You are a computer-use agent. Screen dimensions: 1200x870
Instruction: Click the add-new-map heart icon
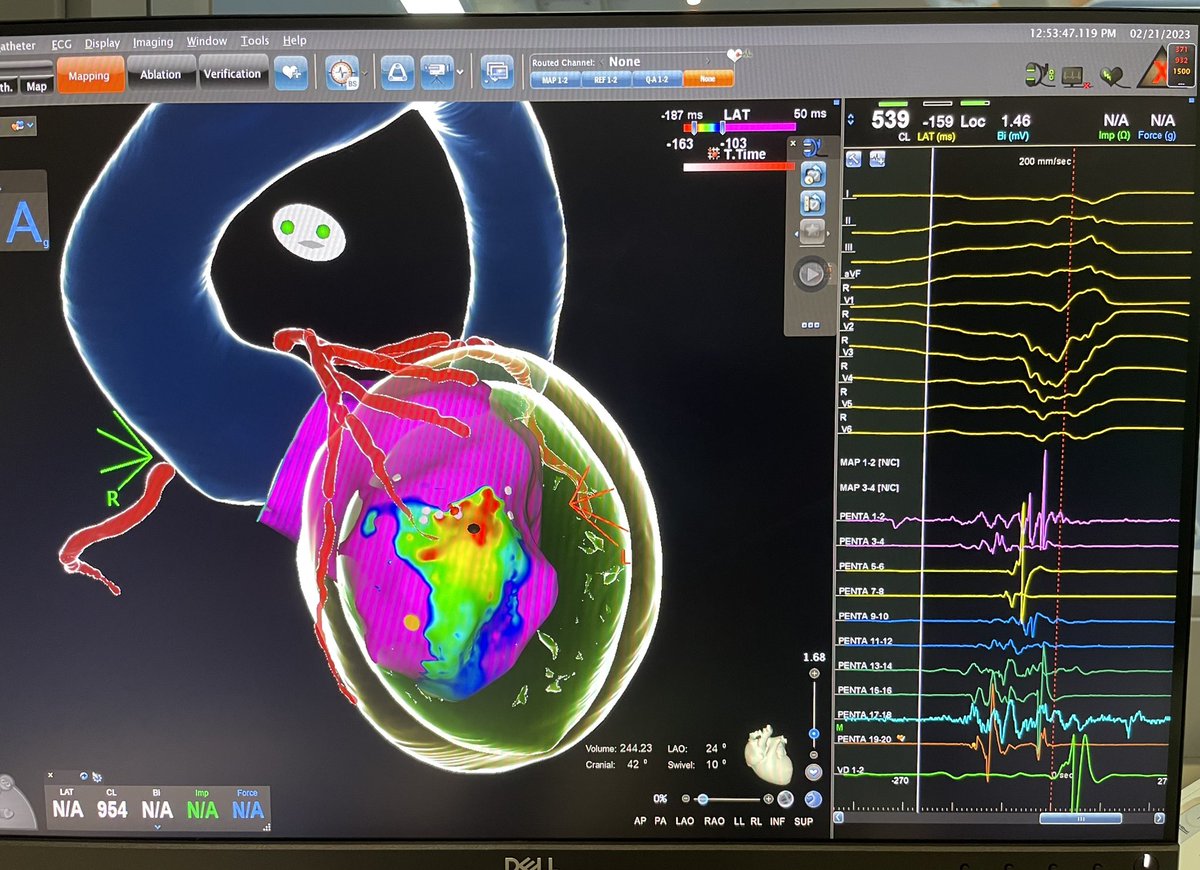tap(293, 73)
